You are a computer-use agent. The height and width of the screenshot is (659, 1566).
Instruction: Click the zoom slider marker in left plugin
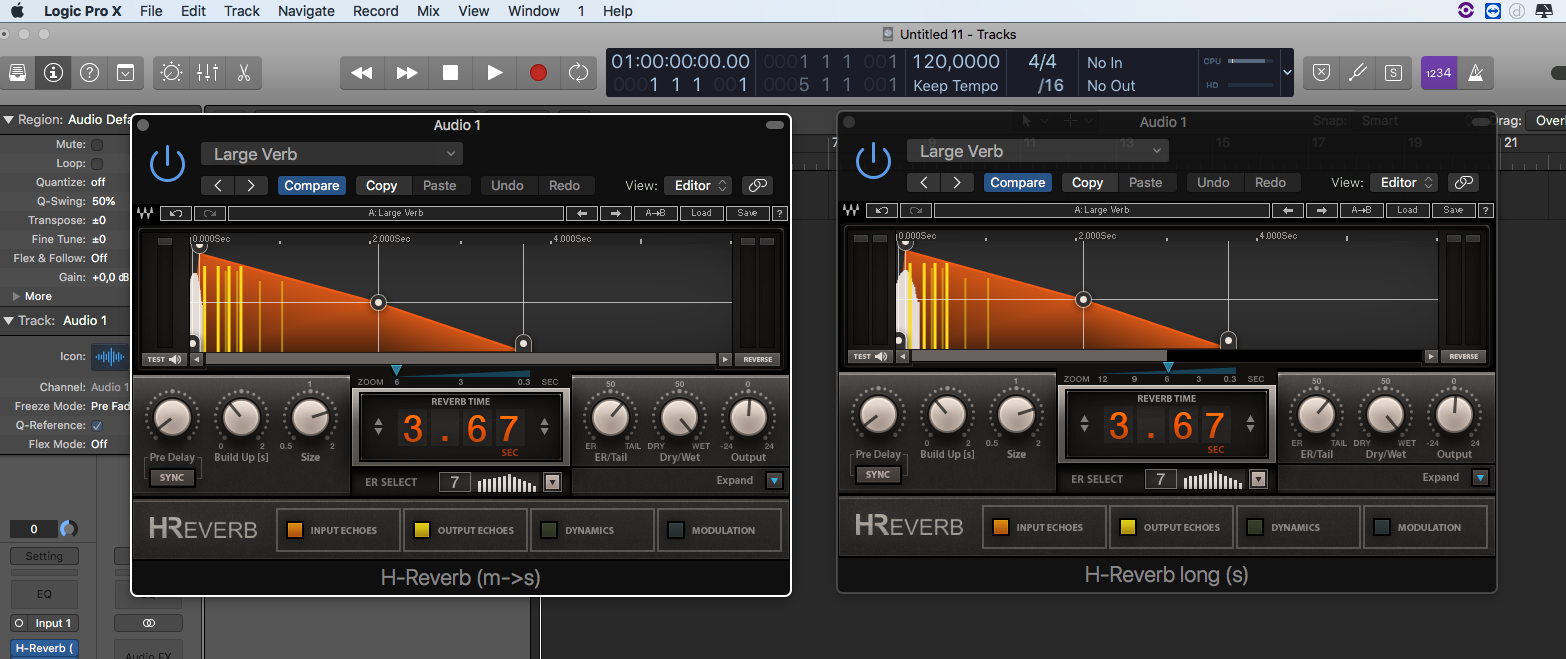[x=396, y=370]
